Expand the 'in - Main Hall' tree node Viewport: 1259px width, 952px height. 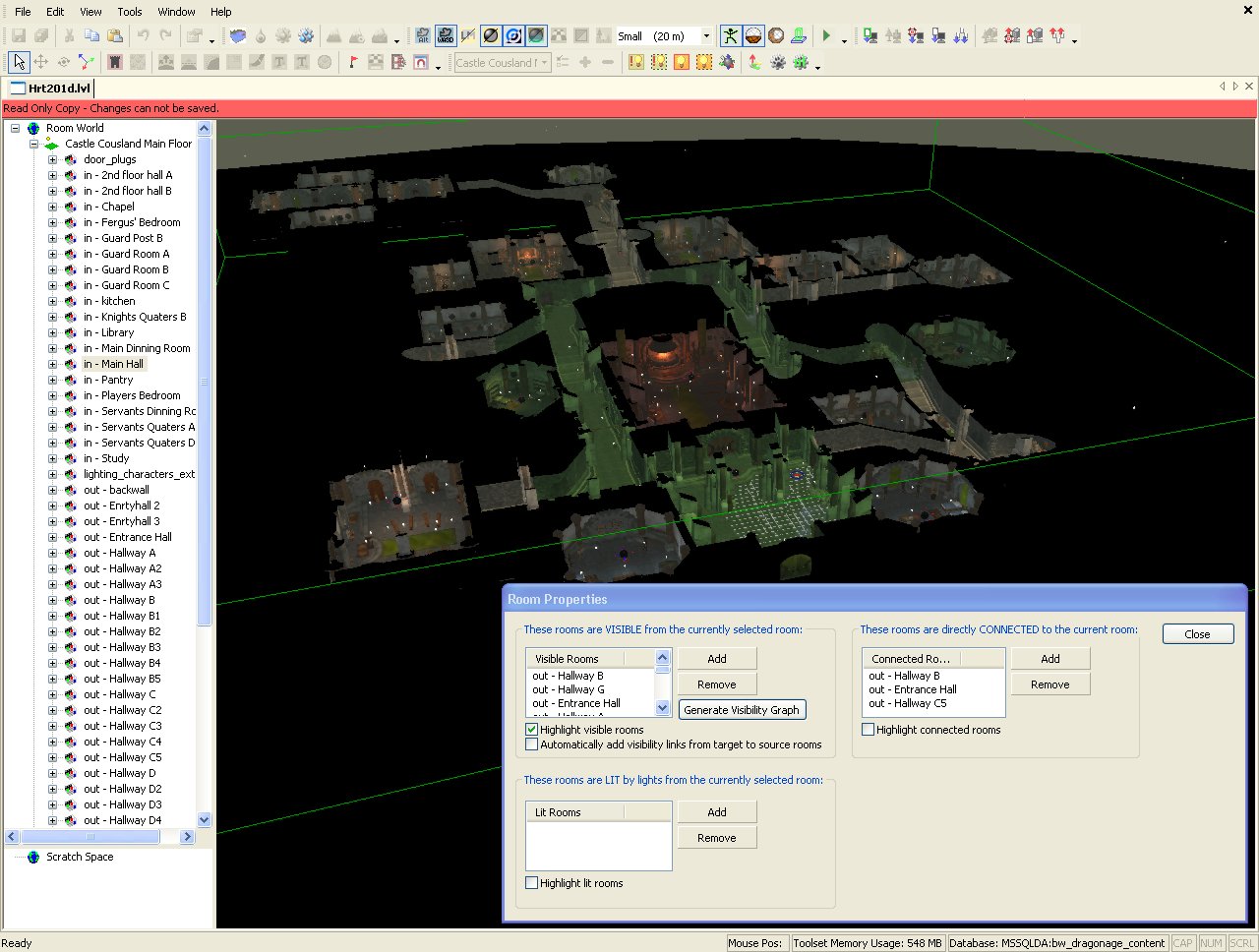[53, 364]
